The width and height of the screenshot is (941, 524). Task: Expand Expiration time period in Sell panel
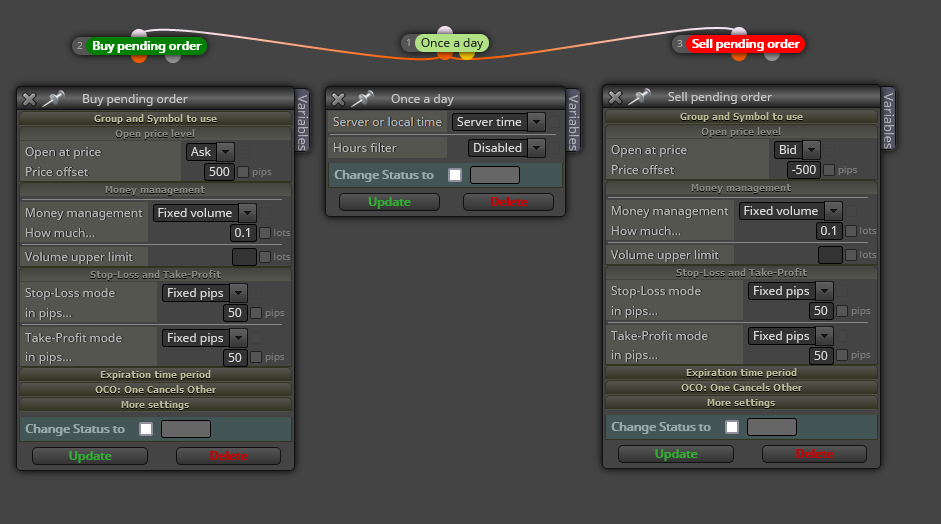(741, 373)
